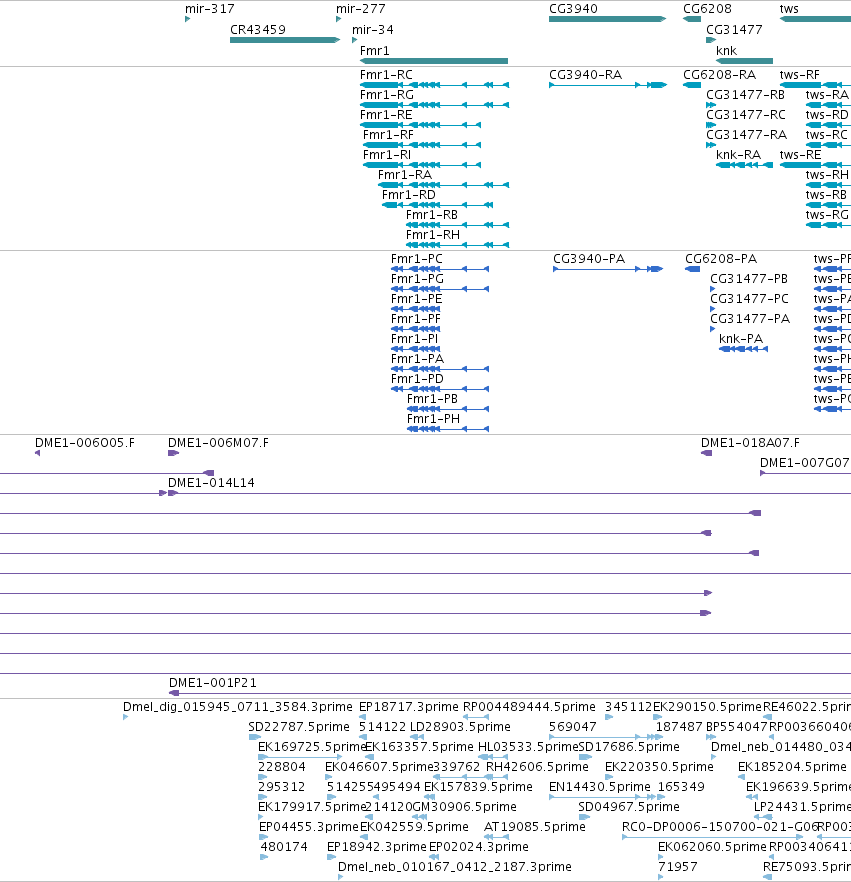
Task: Select the DME1-006O05.F clone label
Action: pos(85,443)
